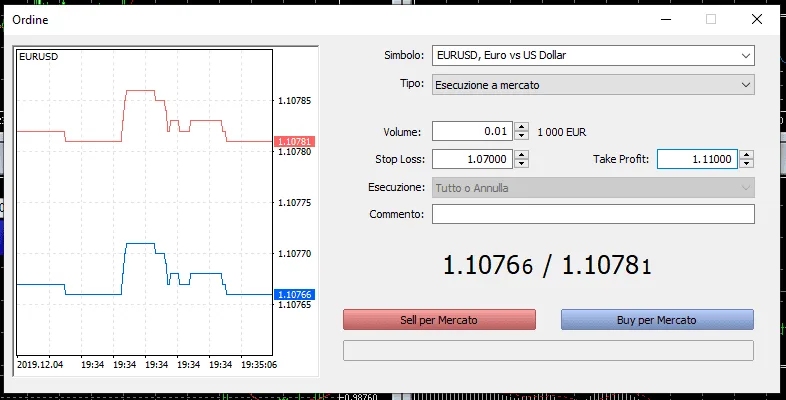Click the large bid/ask quote 1.10766 / 1.10781
786x400 pixels.
coord(547,266)
